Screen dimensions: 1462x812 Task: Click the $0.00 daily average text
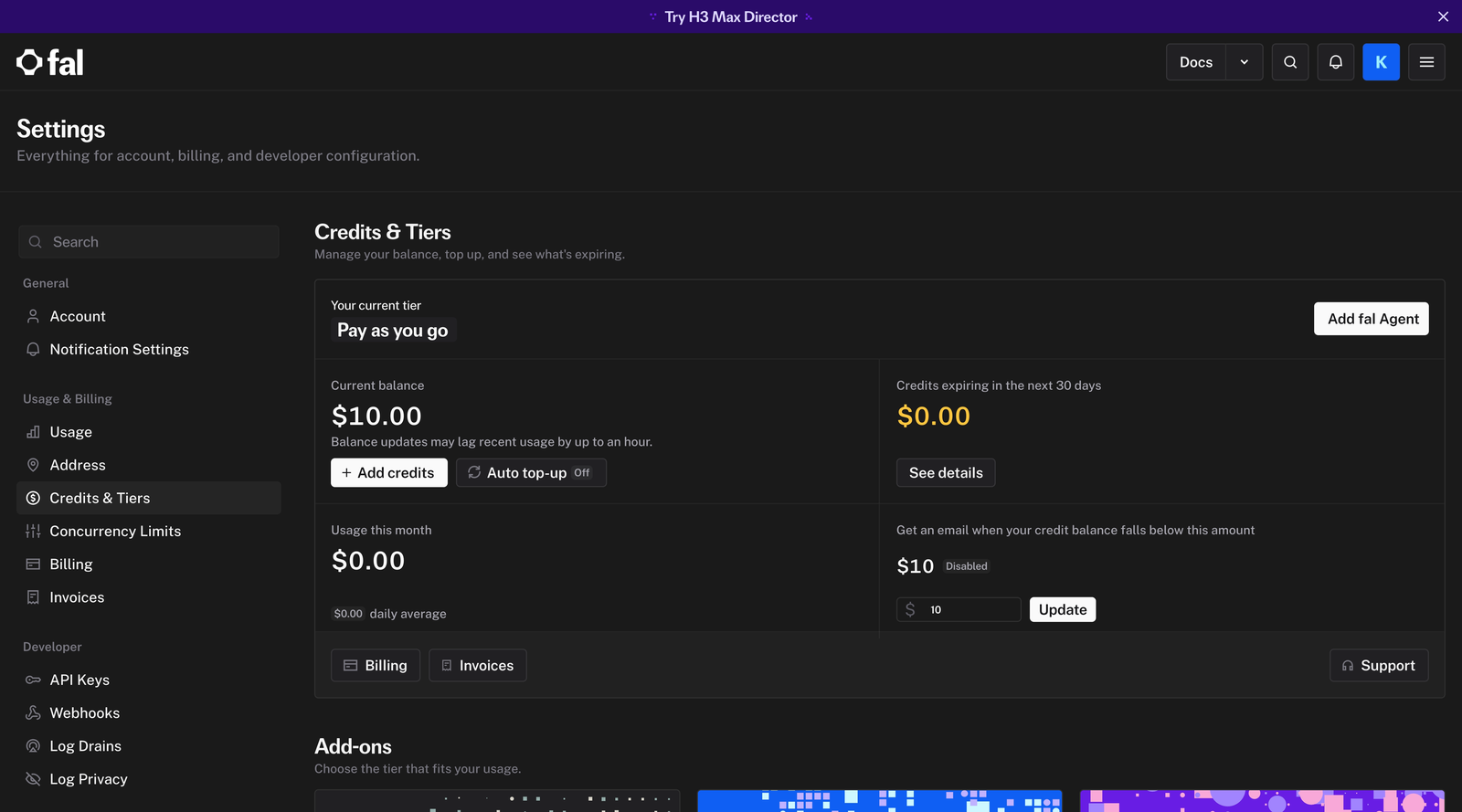tap(389, 614)
